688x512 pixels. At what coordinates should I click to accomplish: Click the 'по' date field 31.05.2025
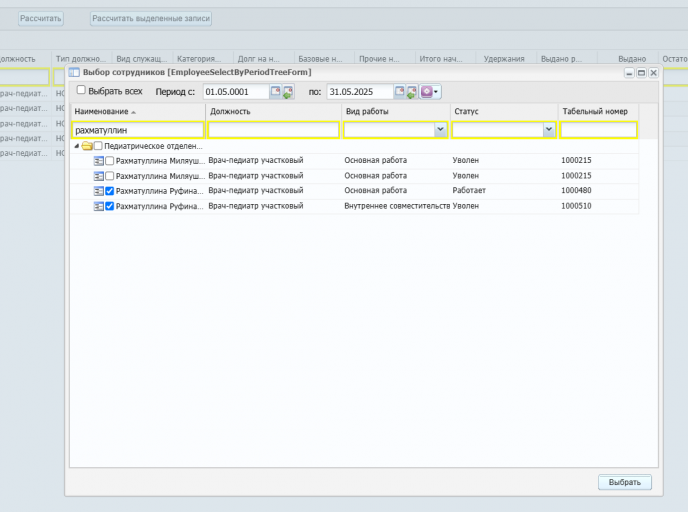tap(360, 92)
